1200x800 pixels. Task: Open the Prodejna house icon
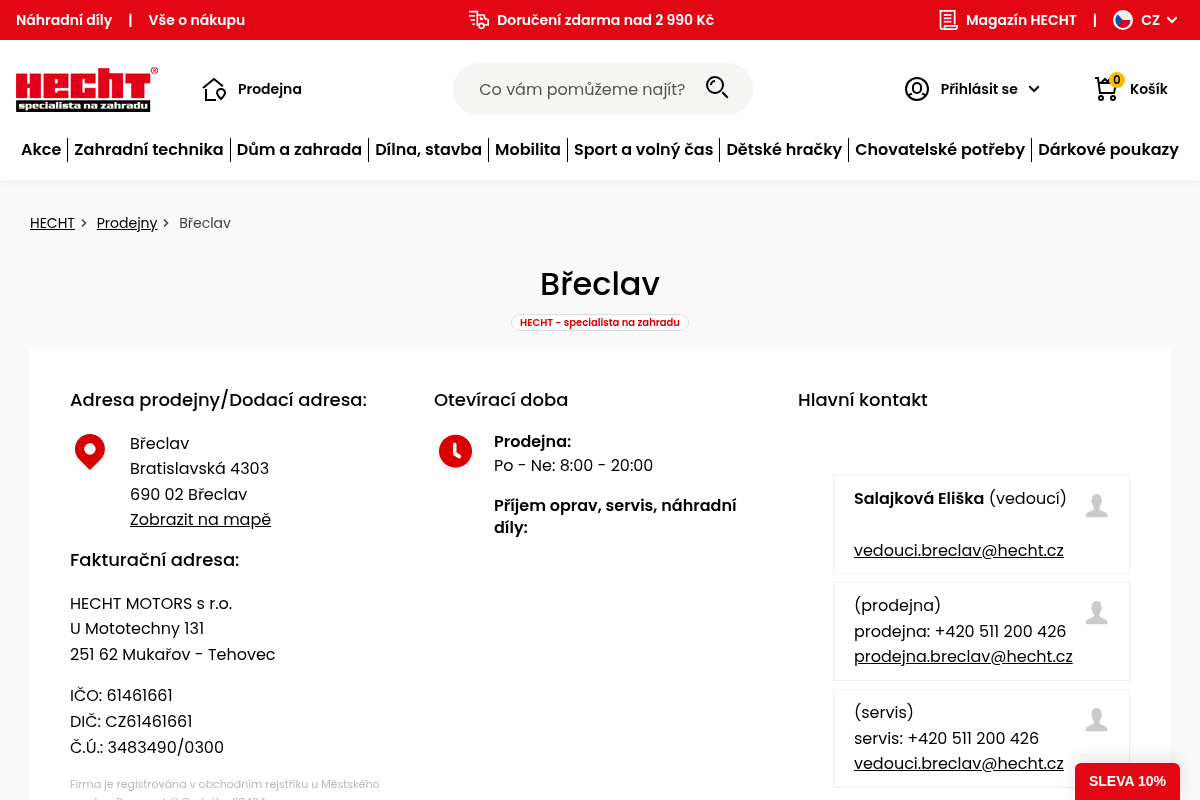[x=214, y=89]
